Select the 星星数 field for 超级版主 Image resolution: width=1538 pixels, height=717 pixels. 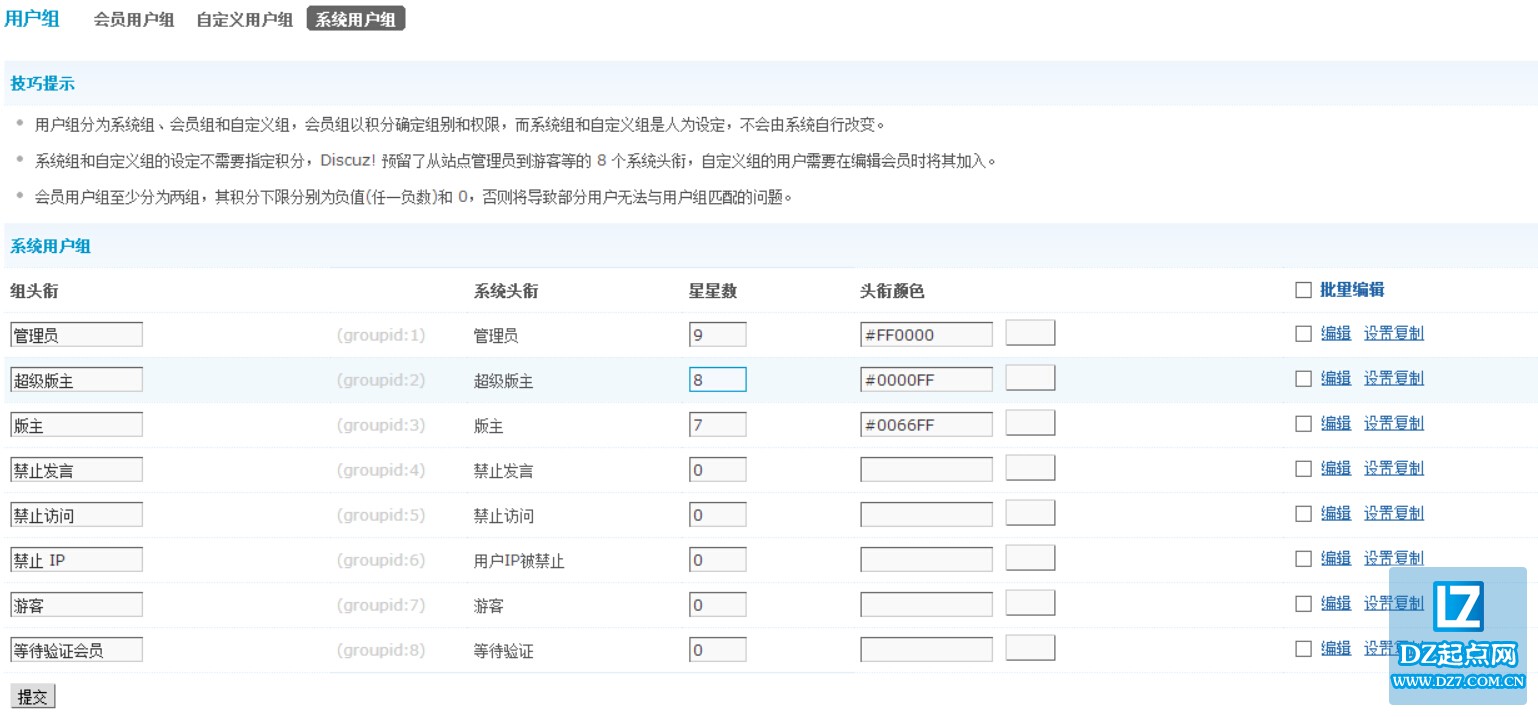point(717,378)
